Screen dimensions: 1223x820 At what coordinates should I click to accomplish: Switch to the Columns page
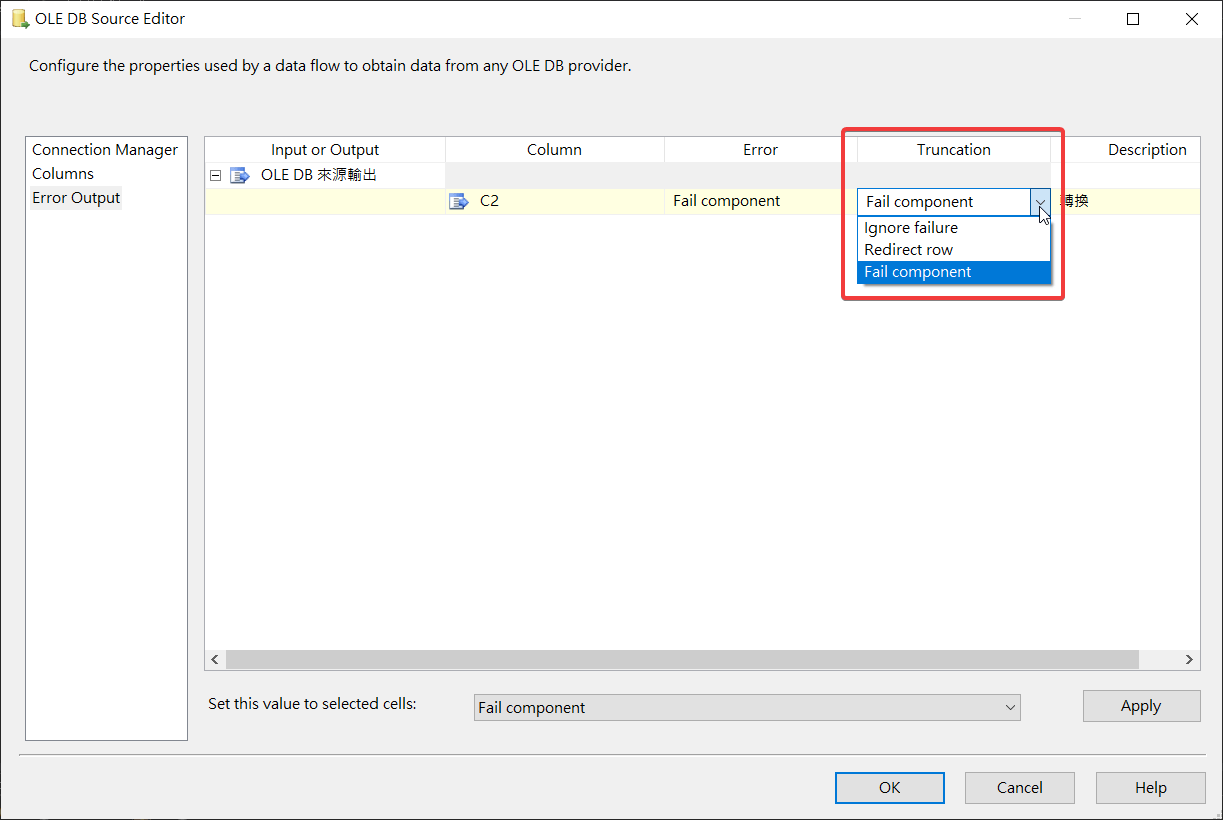coord(63,174)
